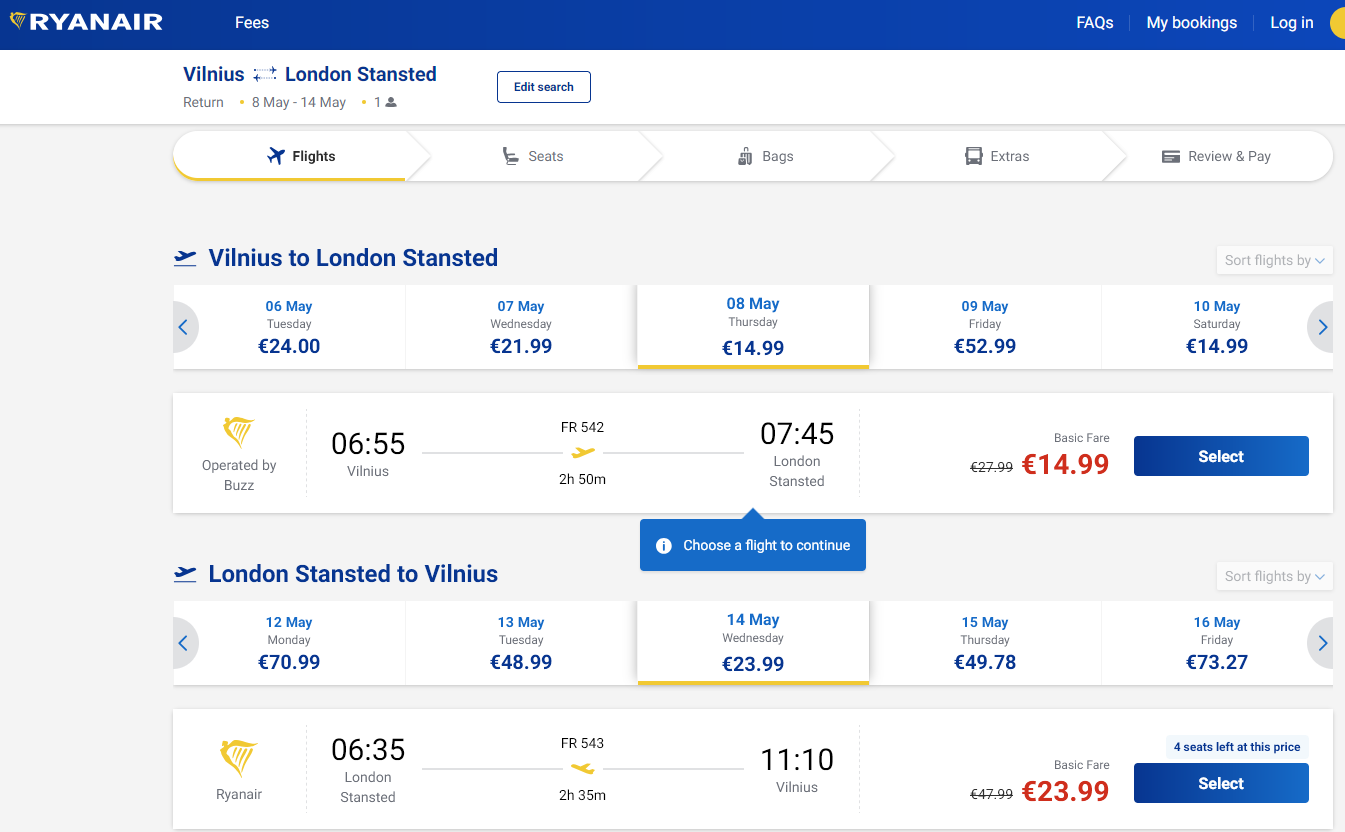
Task: Show later outbound dates with right arrow
Action: 1322,327
